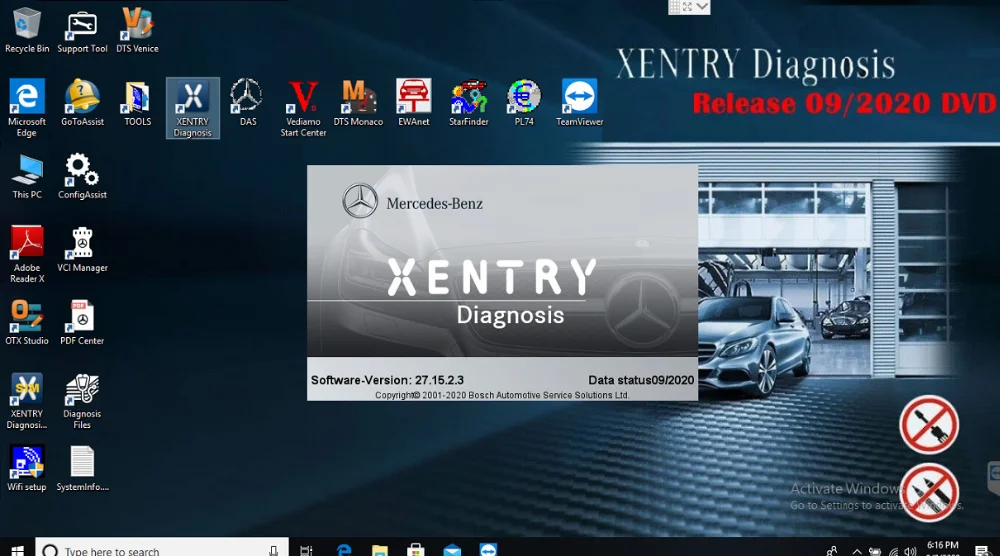Image resolution: width=1000 pixels, height=556 pixels.
Task: Launch the DAS Mercedes star icon
Action: click(x=247, y=103)
